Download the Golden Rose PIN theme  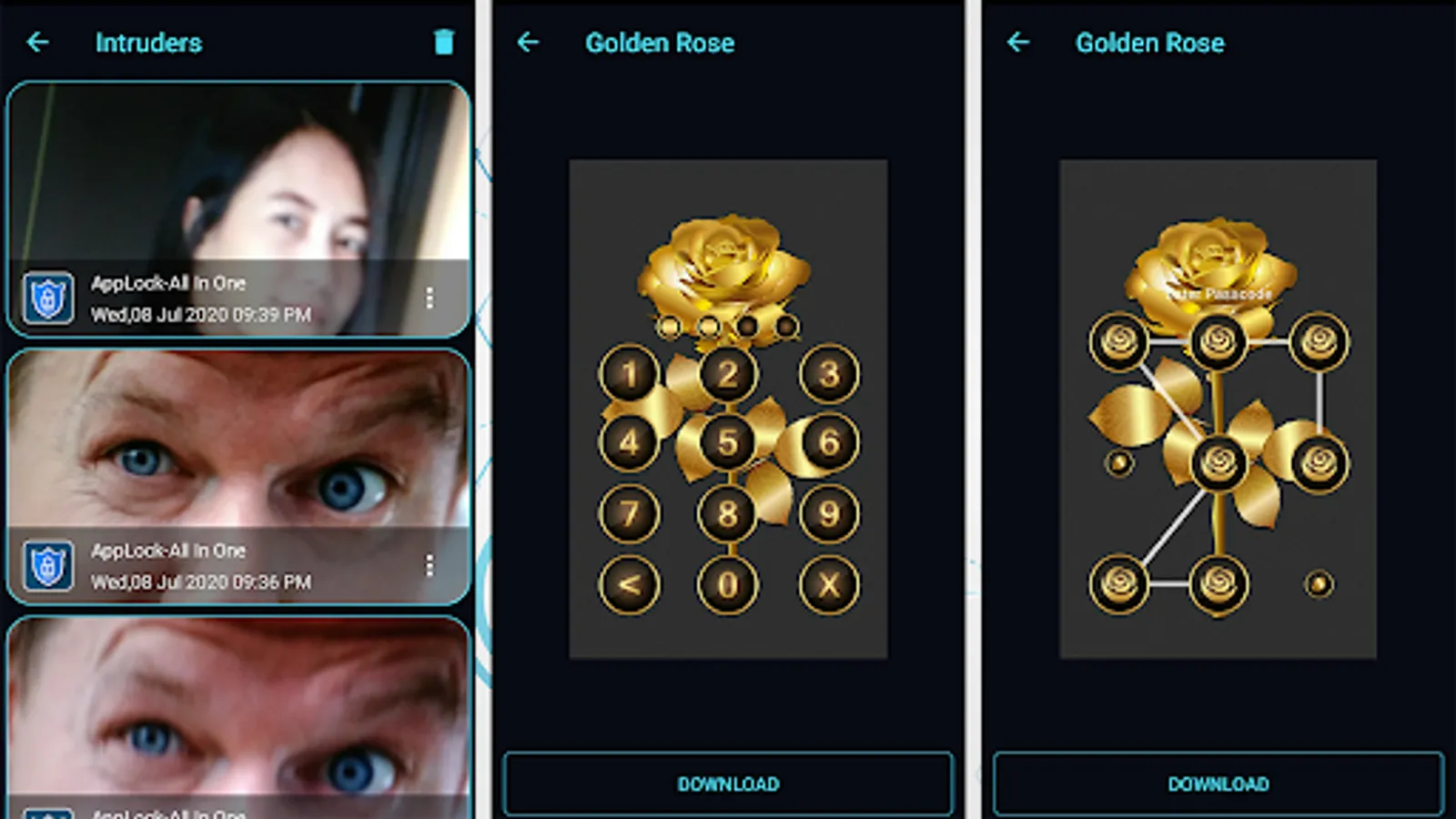(x=728, y=784)
